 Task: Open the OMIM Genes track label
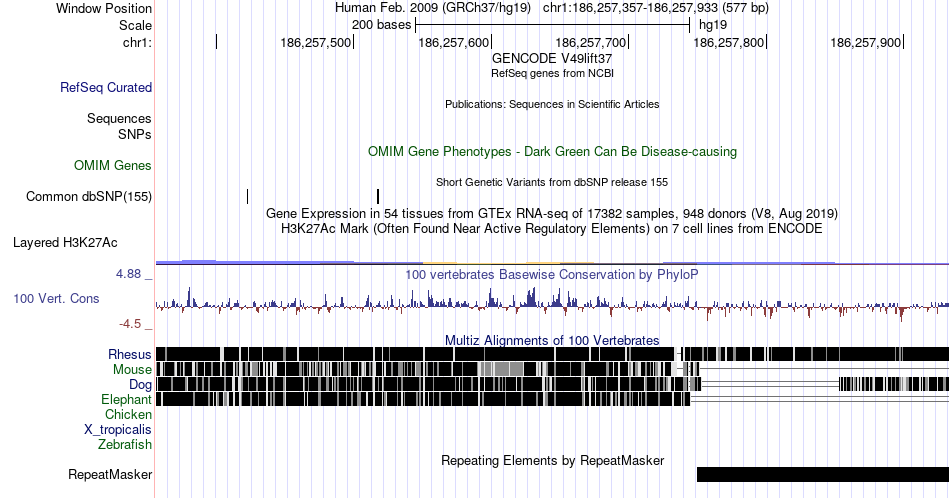click(x=113, y=165)
